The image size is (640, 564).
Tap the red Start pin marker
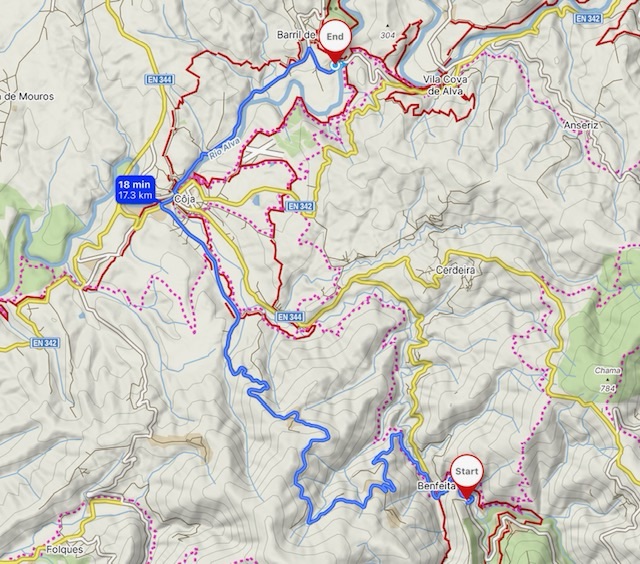click(467, 476)
